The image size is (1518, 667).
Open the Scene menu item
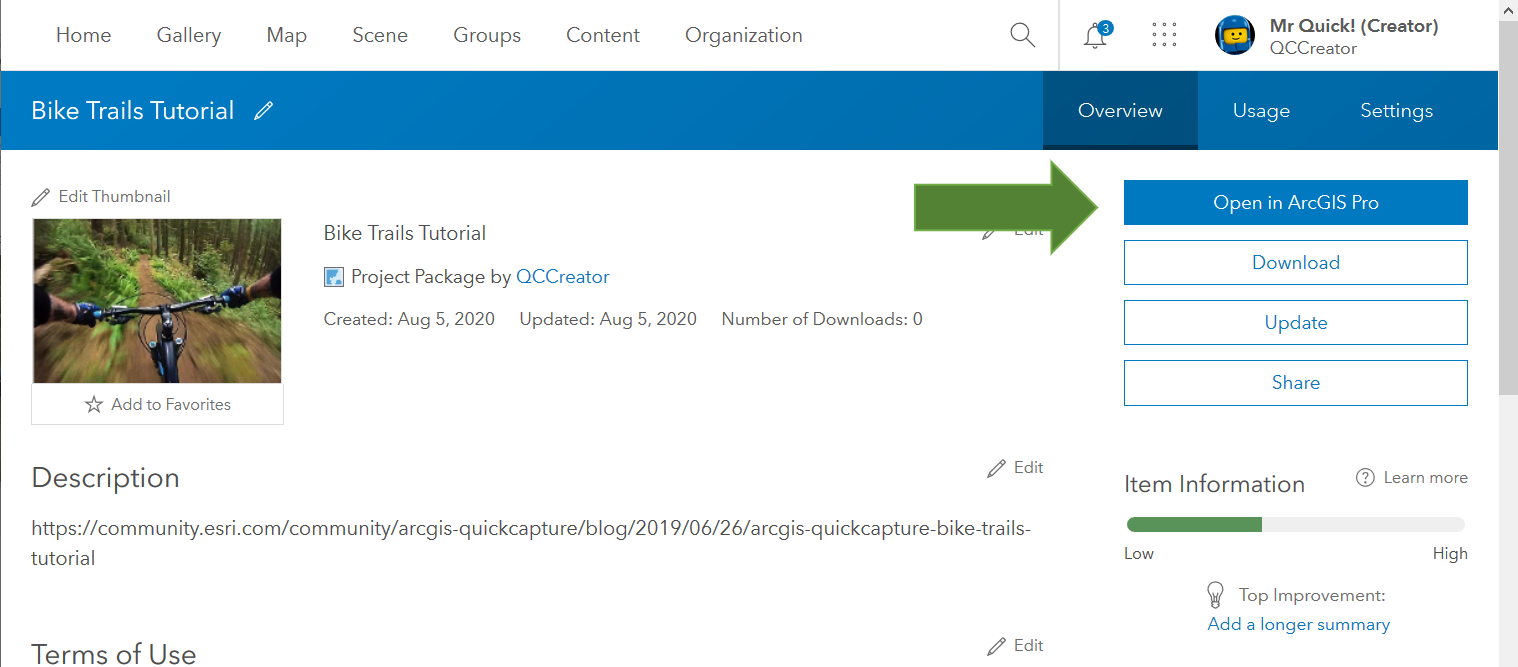pyautogui.click(x=380, y=35)
